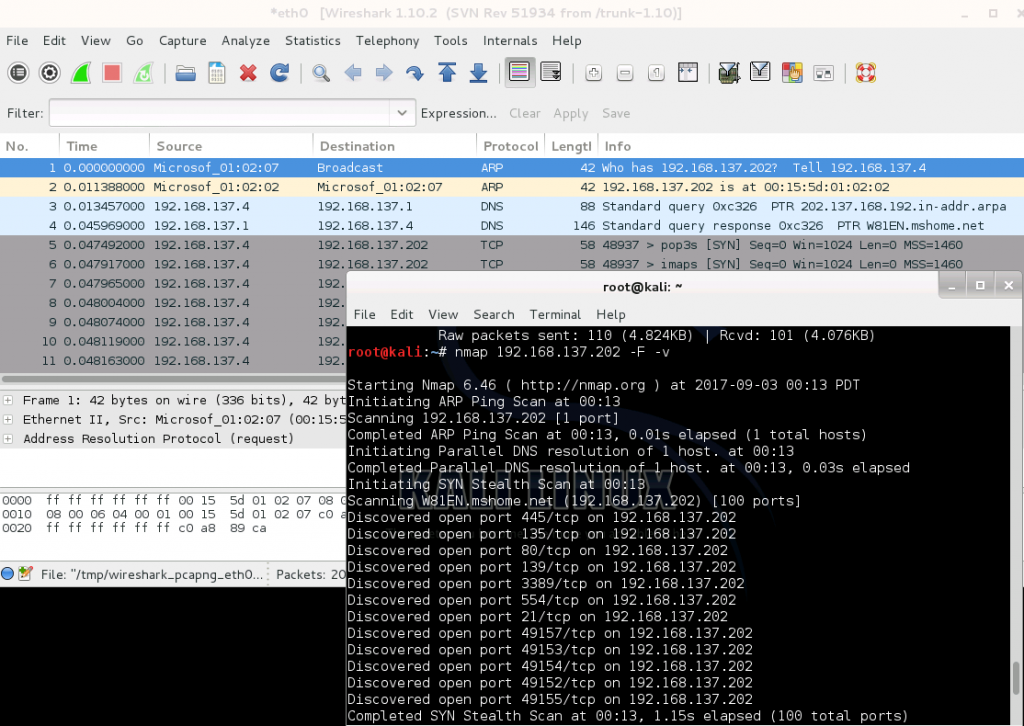Jump to the last packet icon
The height and width of the screenshot is (726, 1024).
(478, 72)
